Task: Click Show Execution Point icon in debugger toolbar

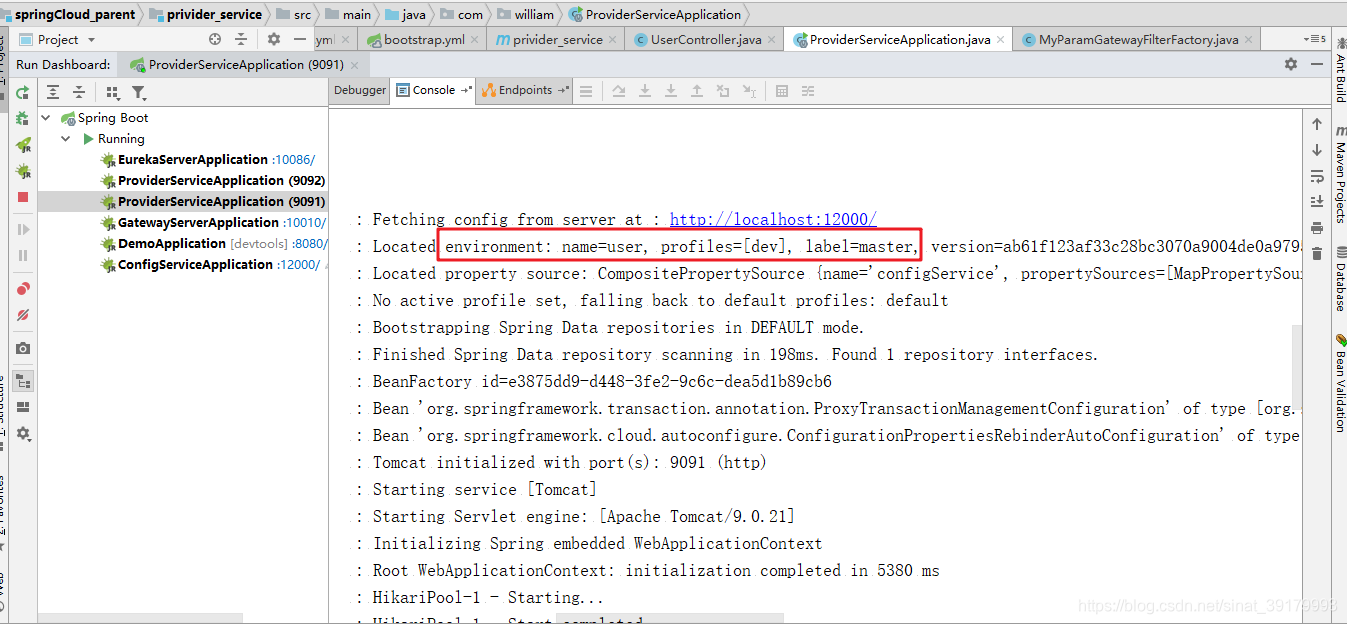Action: point(587,91)
